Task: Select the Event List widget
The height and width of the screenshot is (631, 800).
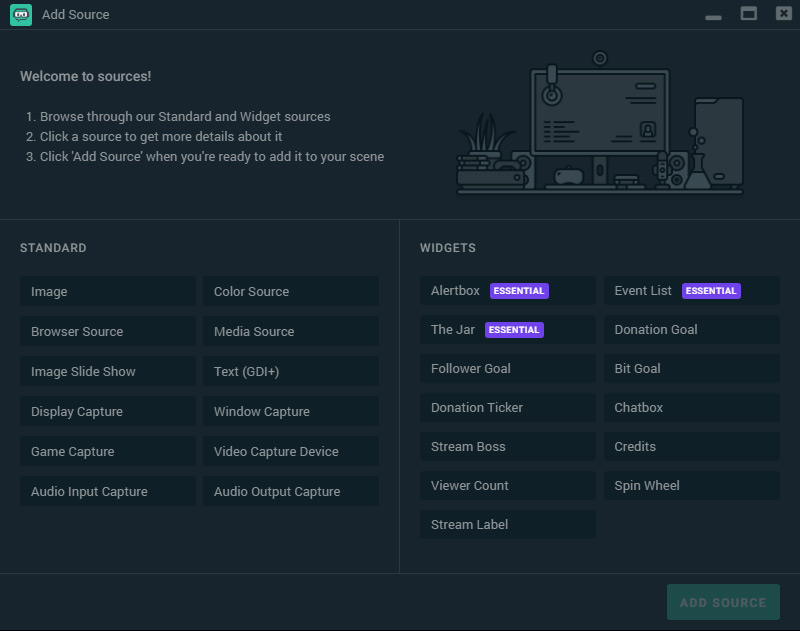Action: [x=691, y=291]
